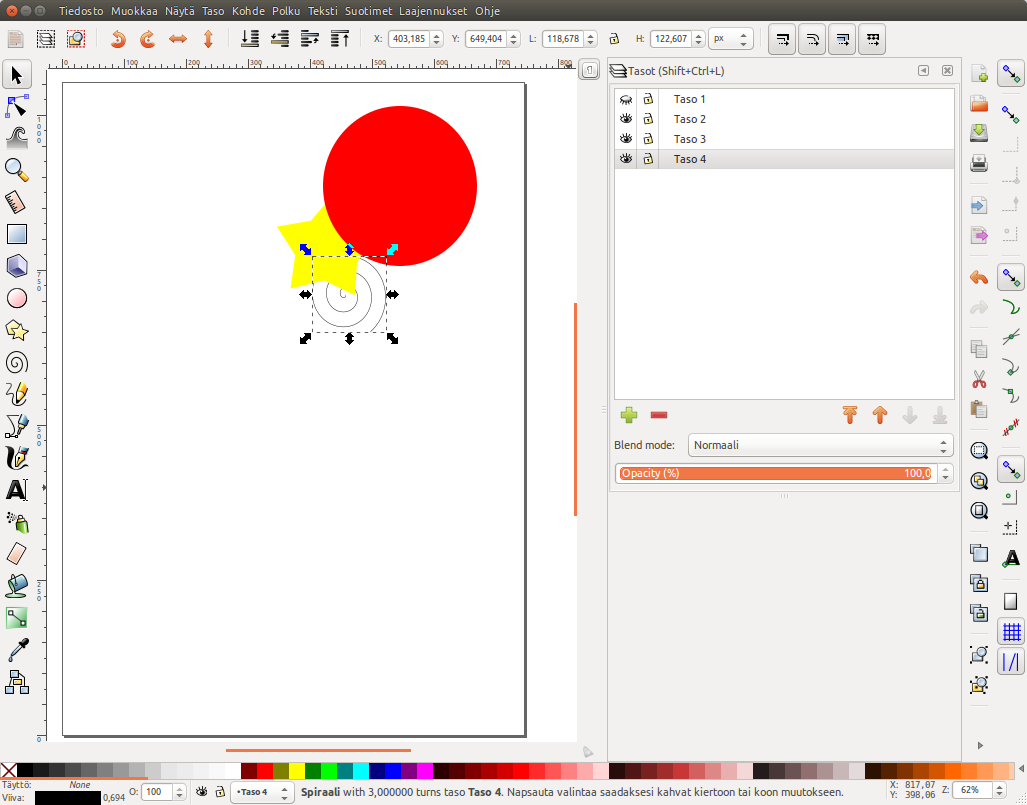
Task: Toggle lock on Taso 2 layer
Action: 648,119
